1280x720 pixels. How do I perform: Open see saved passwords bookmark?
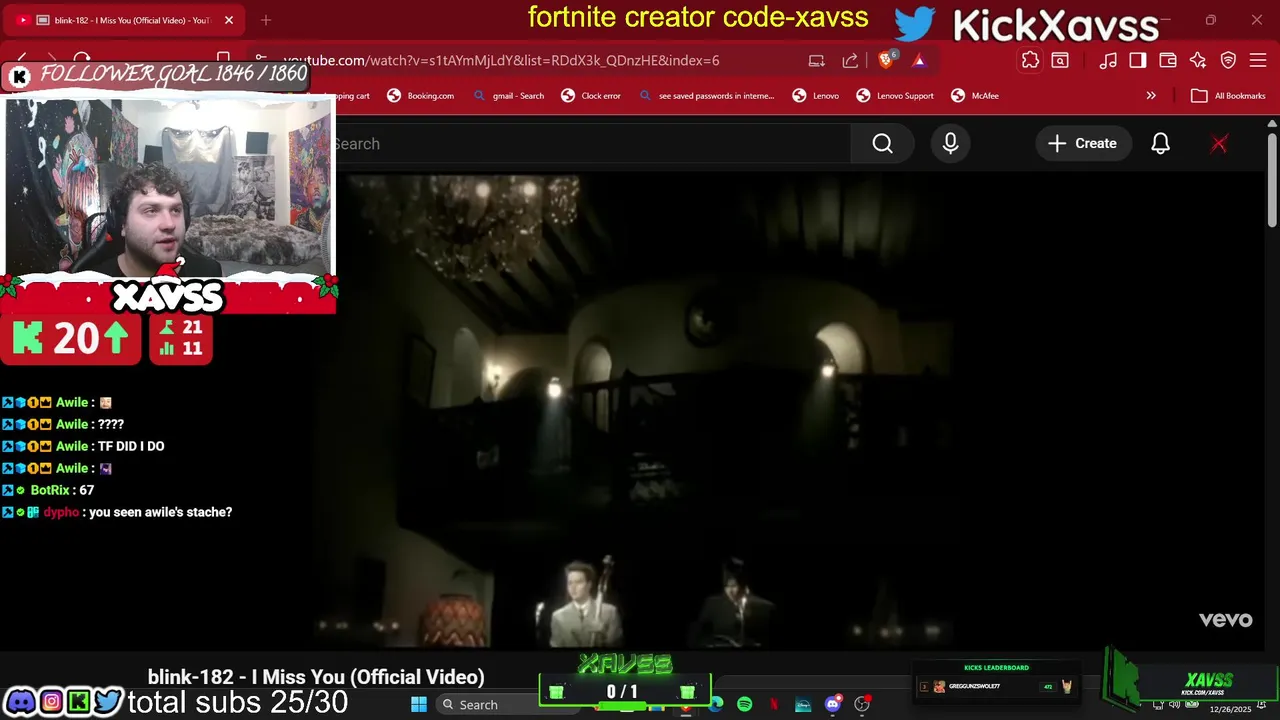tap(706, 96)
